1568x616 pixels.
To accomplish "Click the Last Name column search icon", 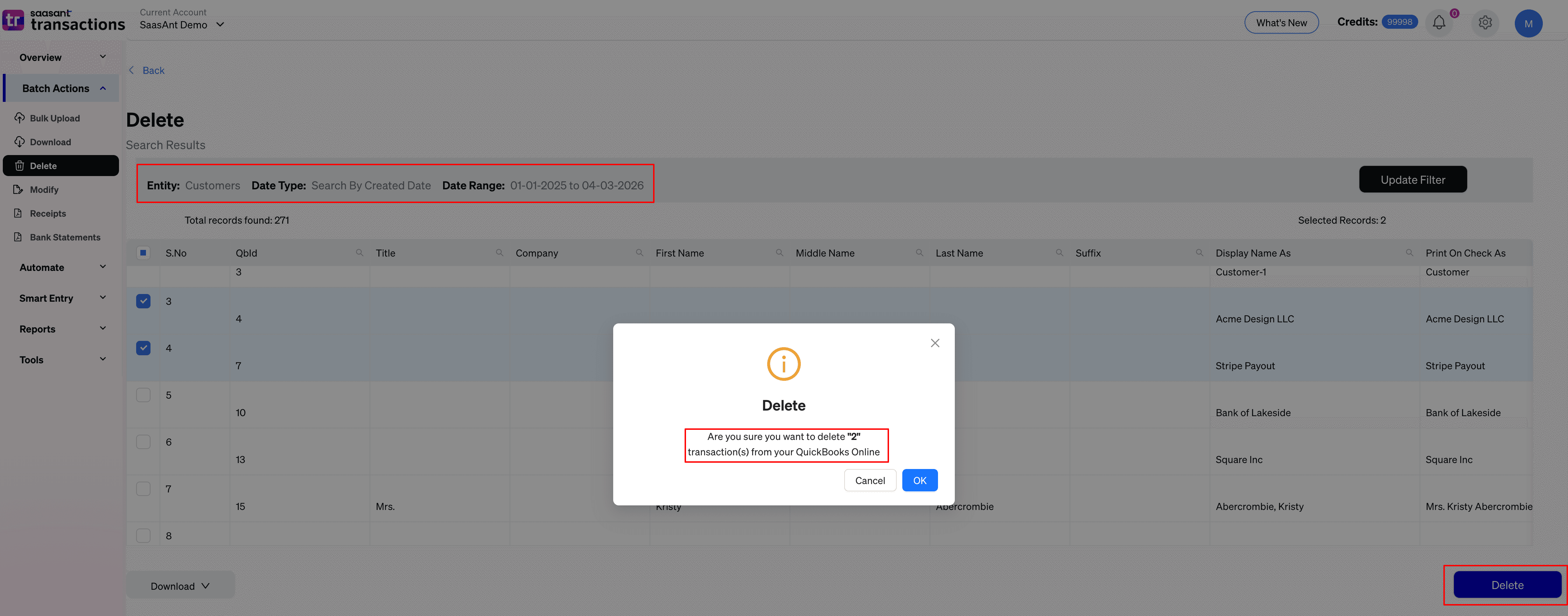I will pyautogui.click(x=1059, y=253).
